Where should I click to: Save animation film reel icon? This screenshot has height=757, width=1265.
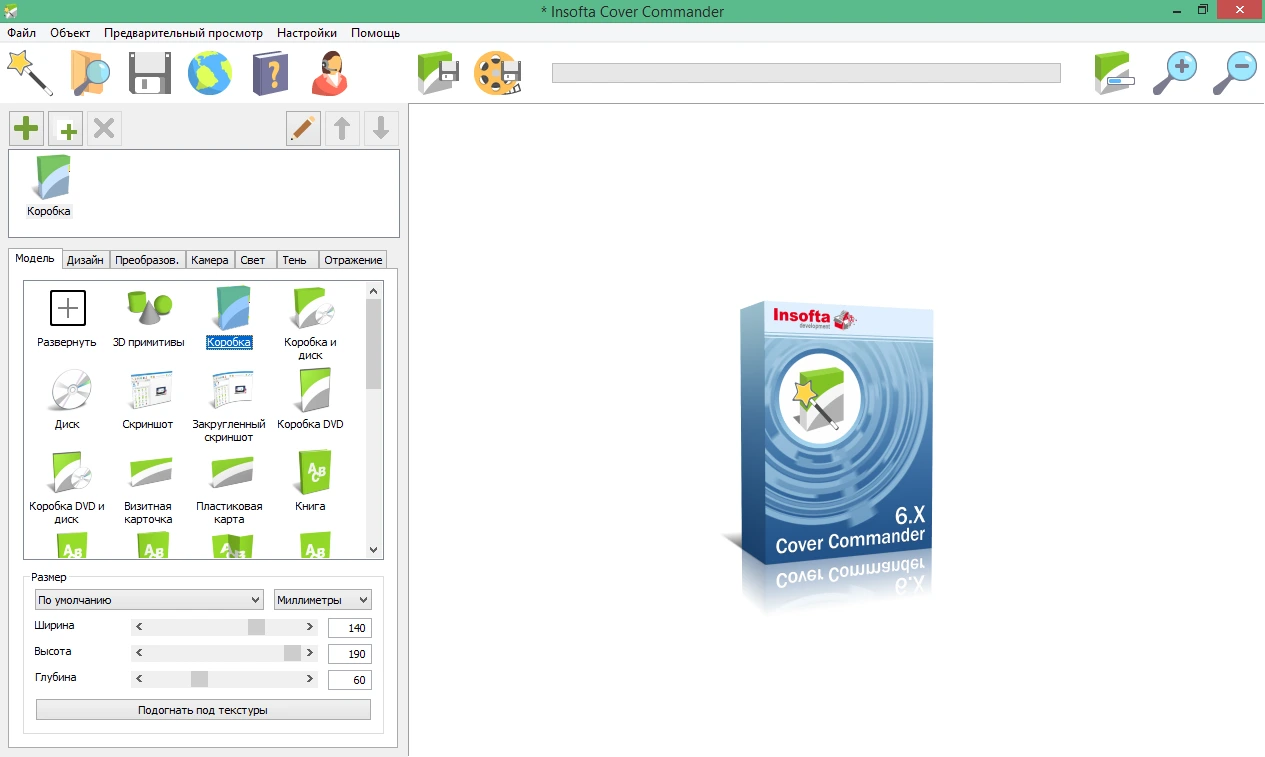point(498,73)
